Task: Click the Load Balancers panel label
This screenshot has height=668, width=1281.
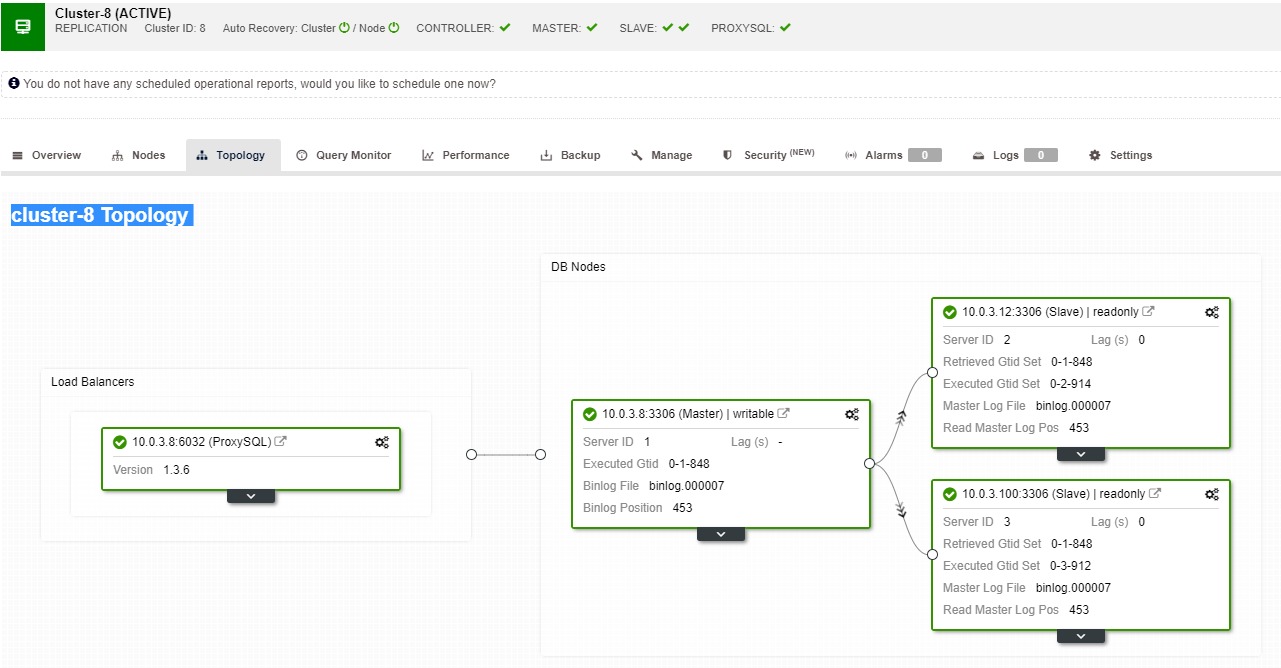Action: 92,382
